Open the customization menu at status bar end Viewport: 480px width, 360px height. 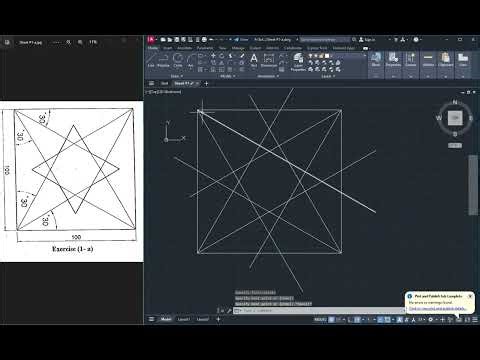click(x=475, y=319)
